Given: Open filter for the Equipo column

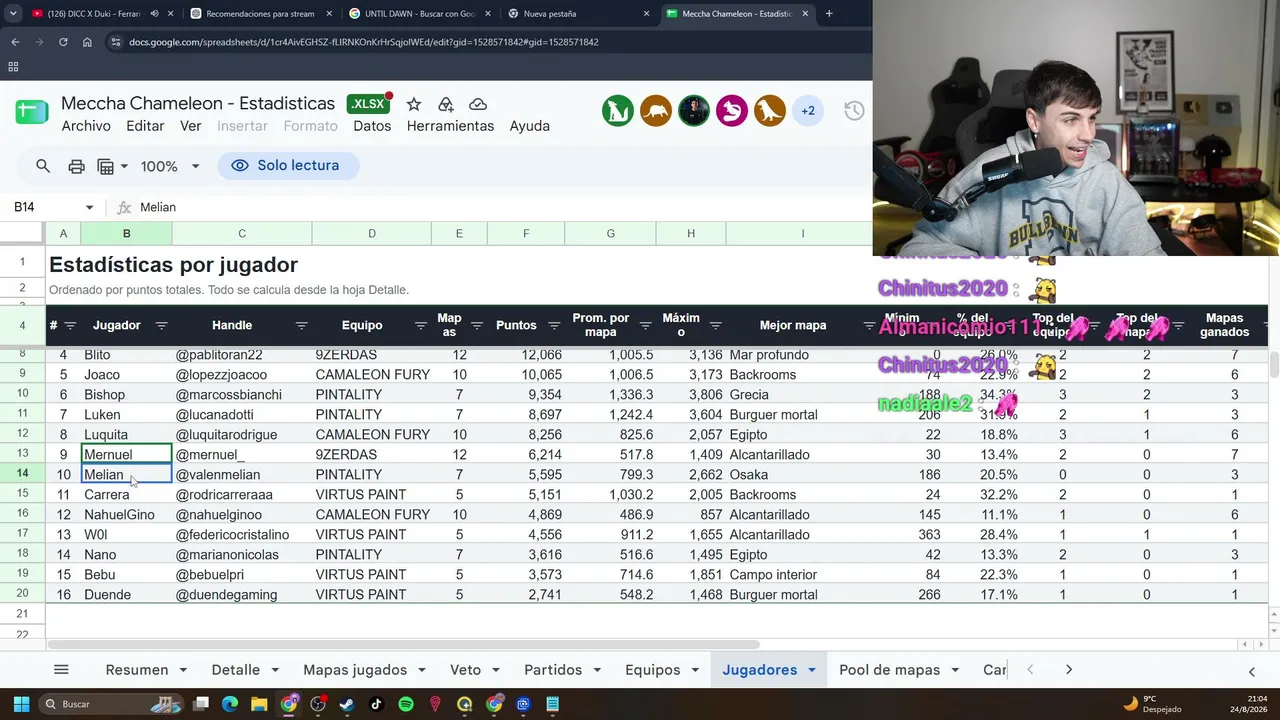Looking at the screenshot, I should (x=421, y=325).
